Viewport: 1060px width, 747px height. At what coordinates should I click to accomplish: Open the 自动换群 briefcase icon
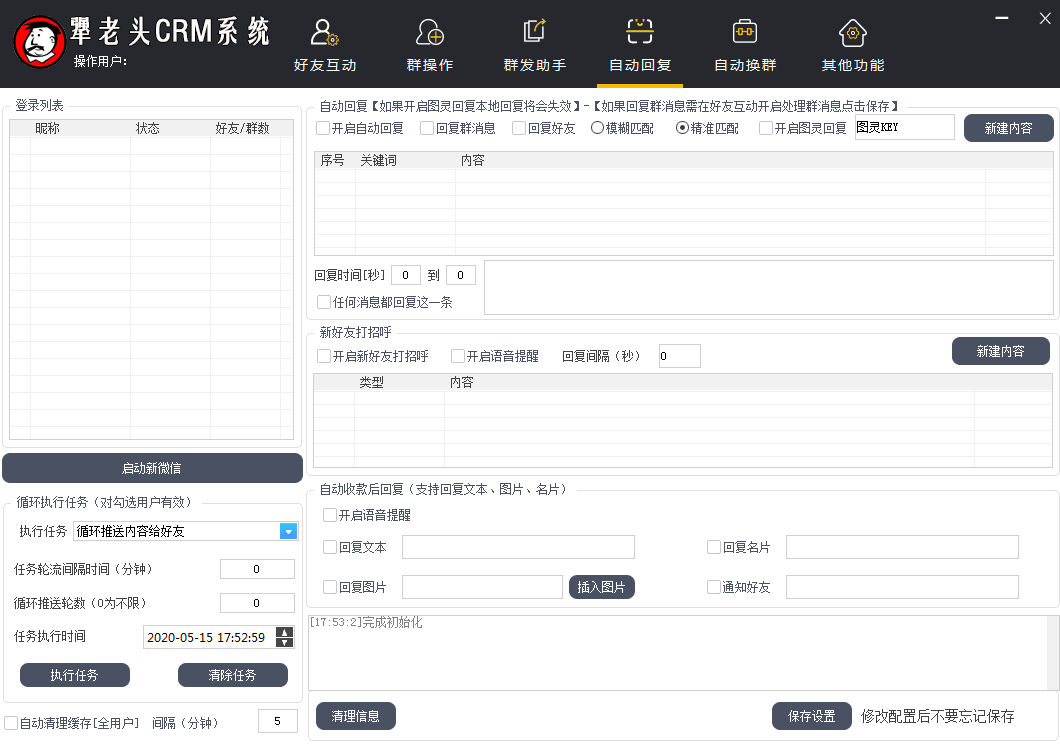pyautogui.click(x=745, y=33)
